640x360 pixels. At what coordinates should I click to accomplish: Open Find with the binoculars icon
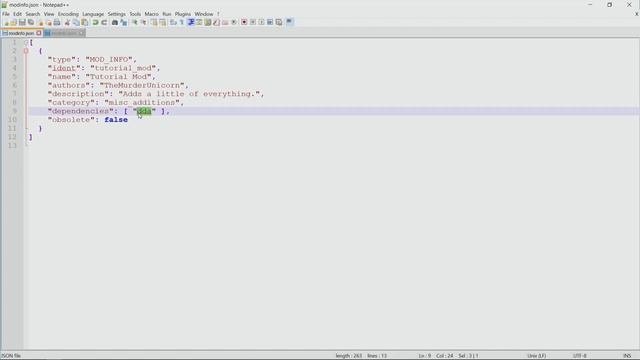click(115, 22)
